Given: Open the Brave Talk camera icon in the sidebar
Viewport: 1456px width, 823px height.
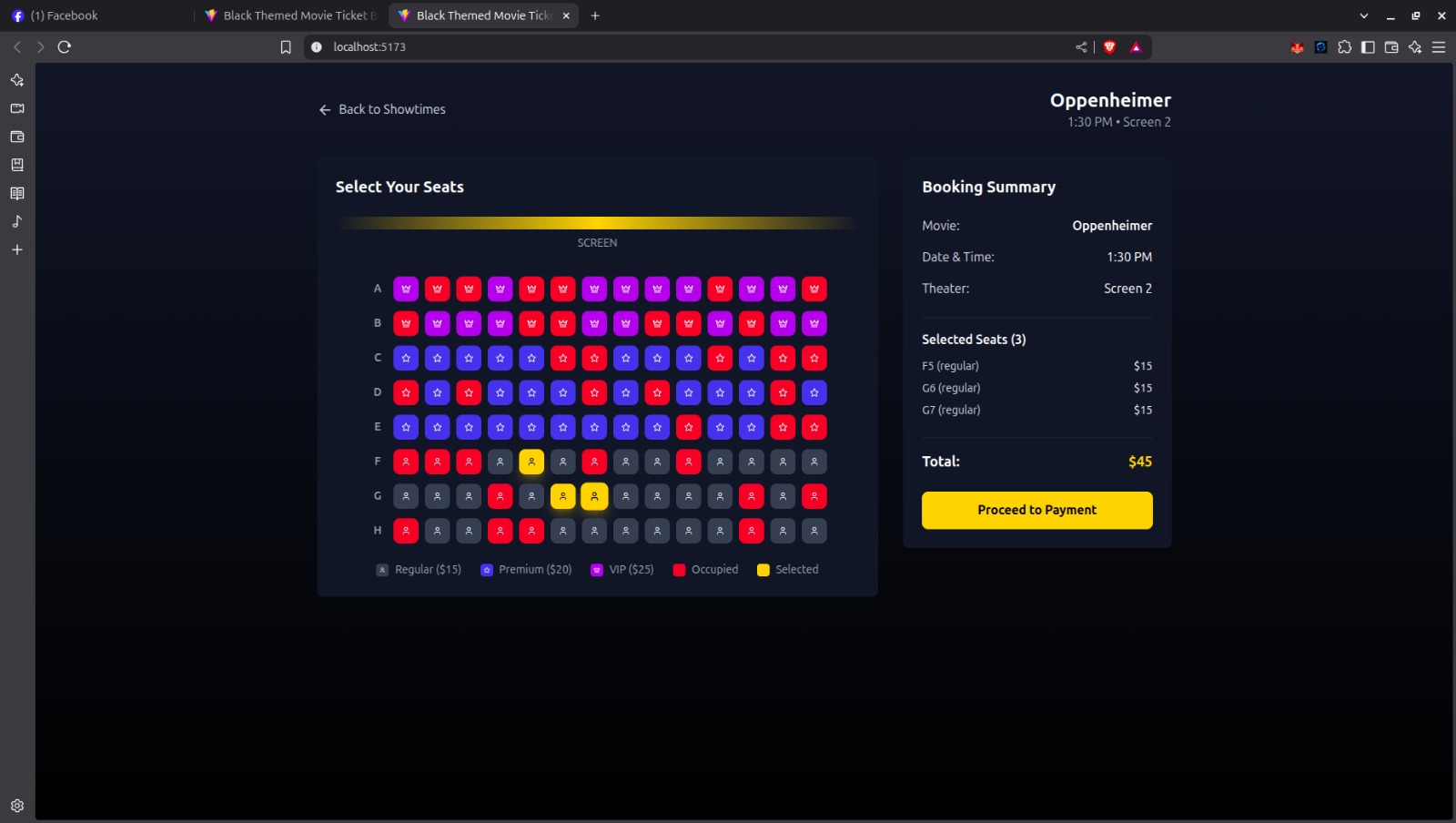Looking at the screenshot, I should pyautogui.click(x=17, y=108).
